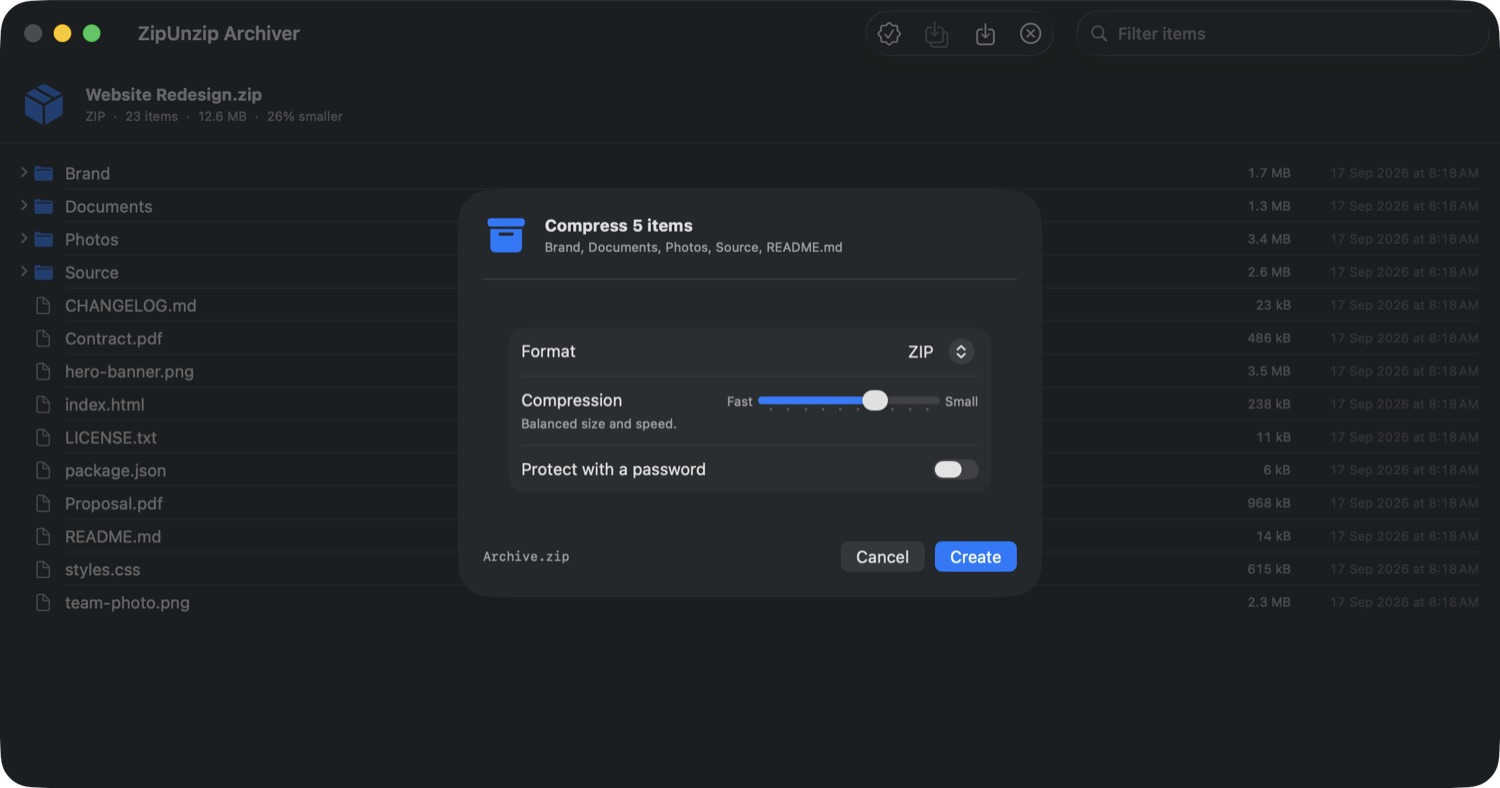Screen dimensions: 1500x788
Task: Click the Archive.zip file name label
Action: 526,557
